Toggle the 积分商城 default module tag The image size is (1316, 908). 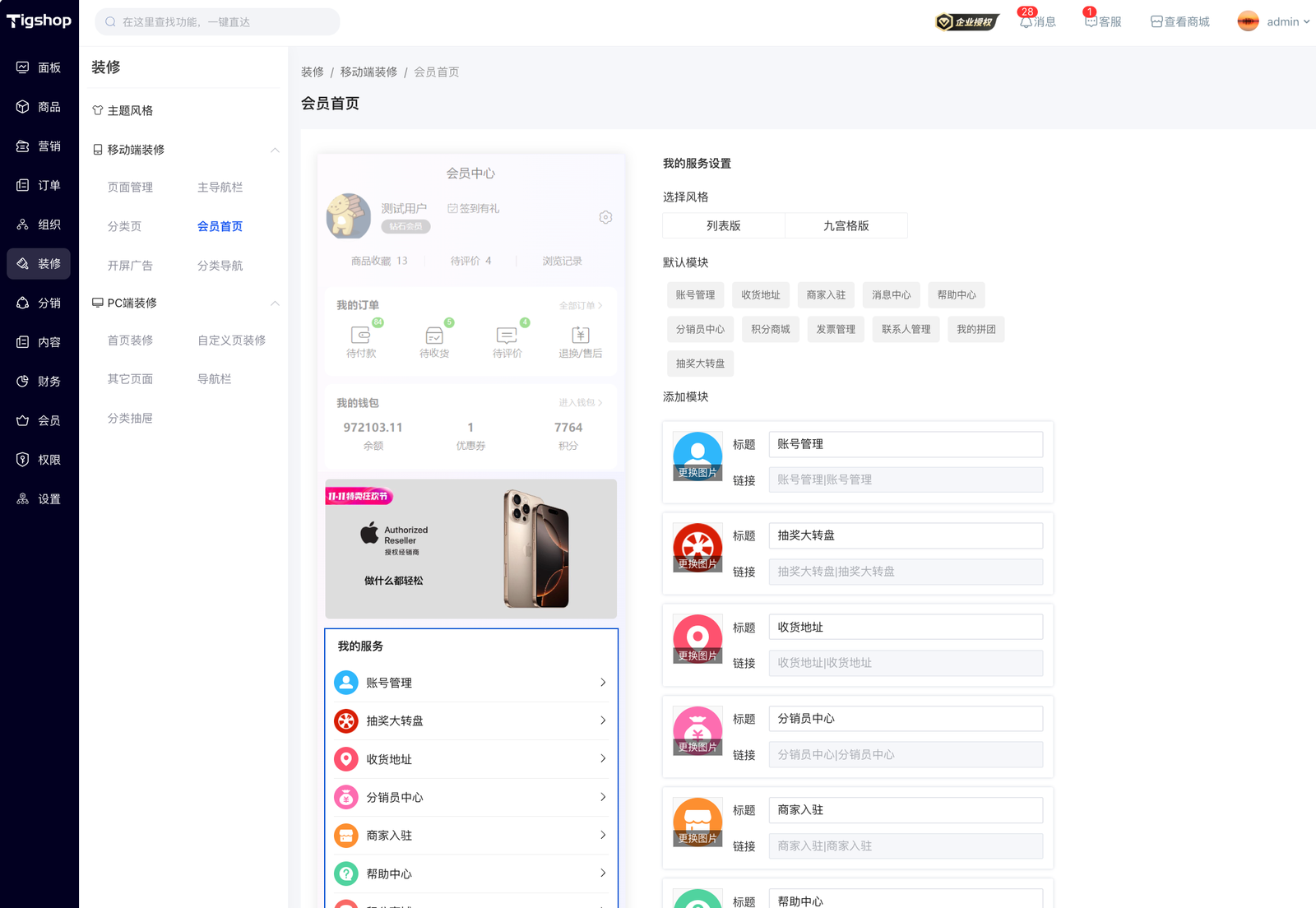click(x=770, y=329)
